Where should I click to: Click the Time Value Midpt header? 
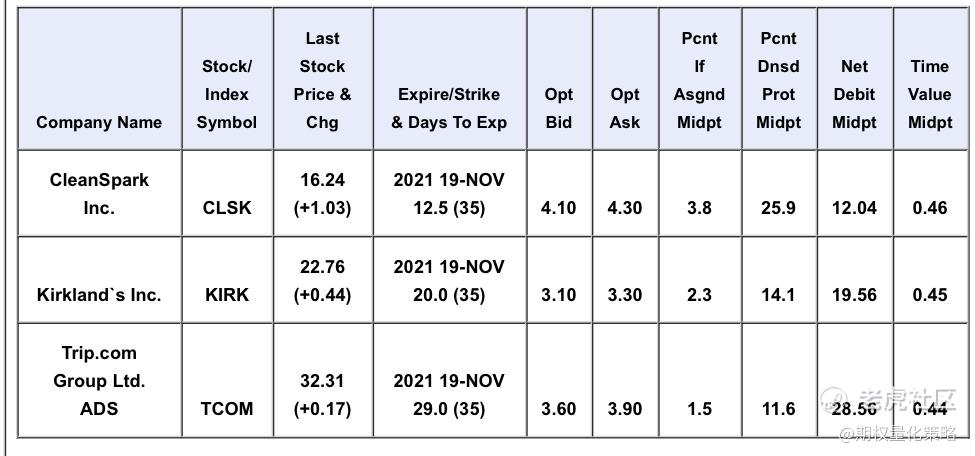[930, 95]
